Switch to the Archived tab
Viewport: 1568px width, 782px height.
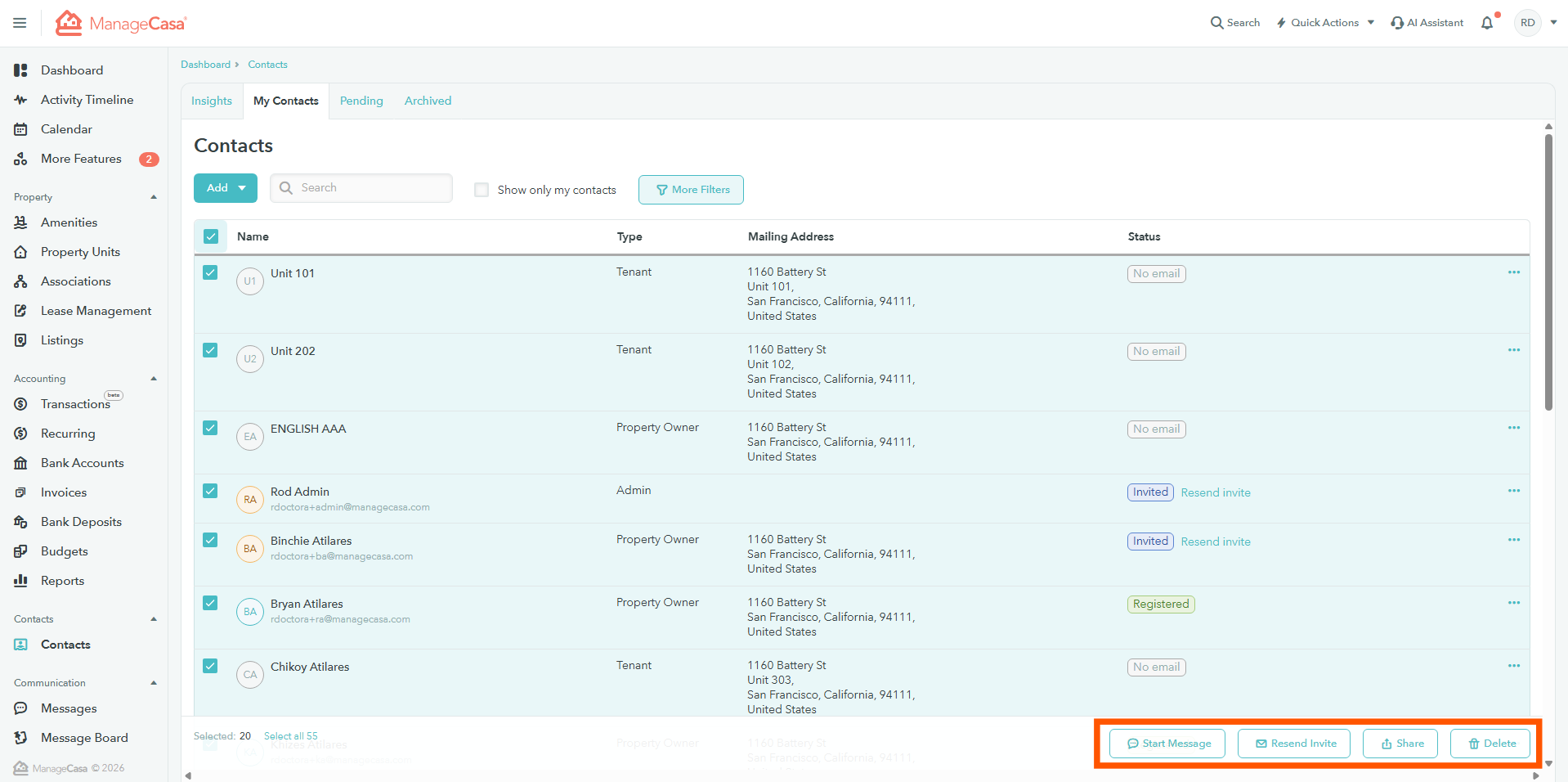[x=428, y=101]
